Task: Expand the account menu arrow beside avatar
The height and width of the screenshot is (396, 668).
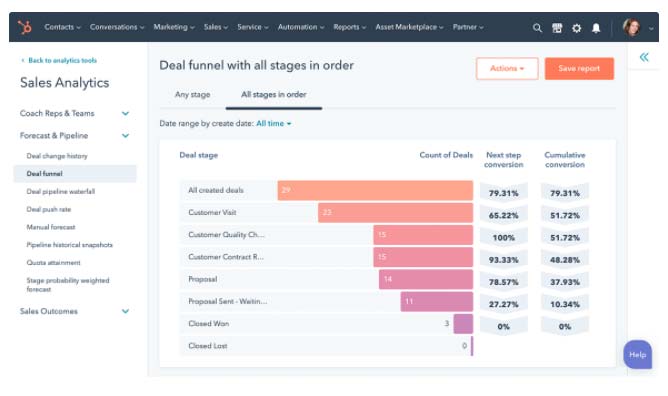Action: tap(651, 29)
